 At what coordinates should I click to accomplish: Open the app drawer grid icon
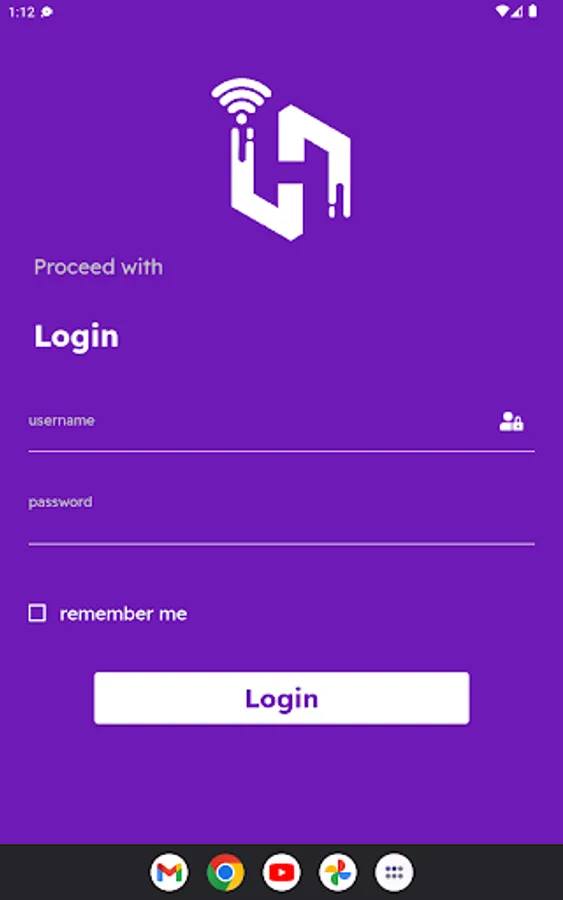(394, 872)
